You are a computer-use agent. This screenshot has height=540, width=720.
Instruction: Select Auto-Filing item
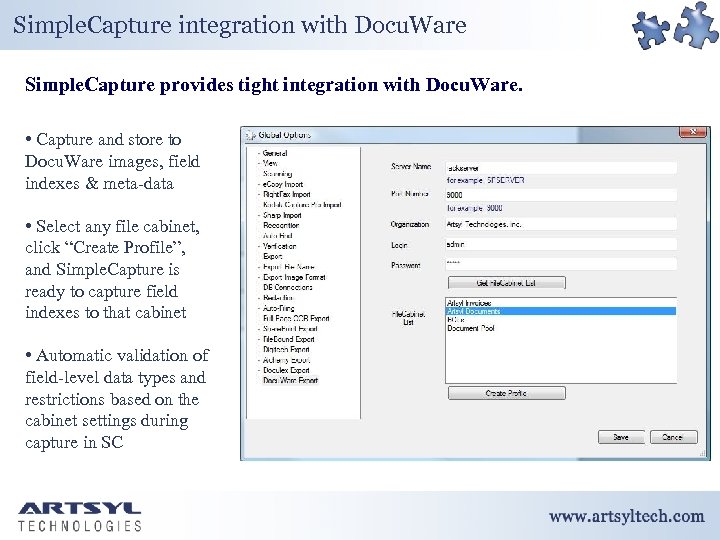278,308
